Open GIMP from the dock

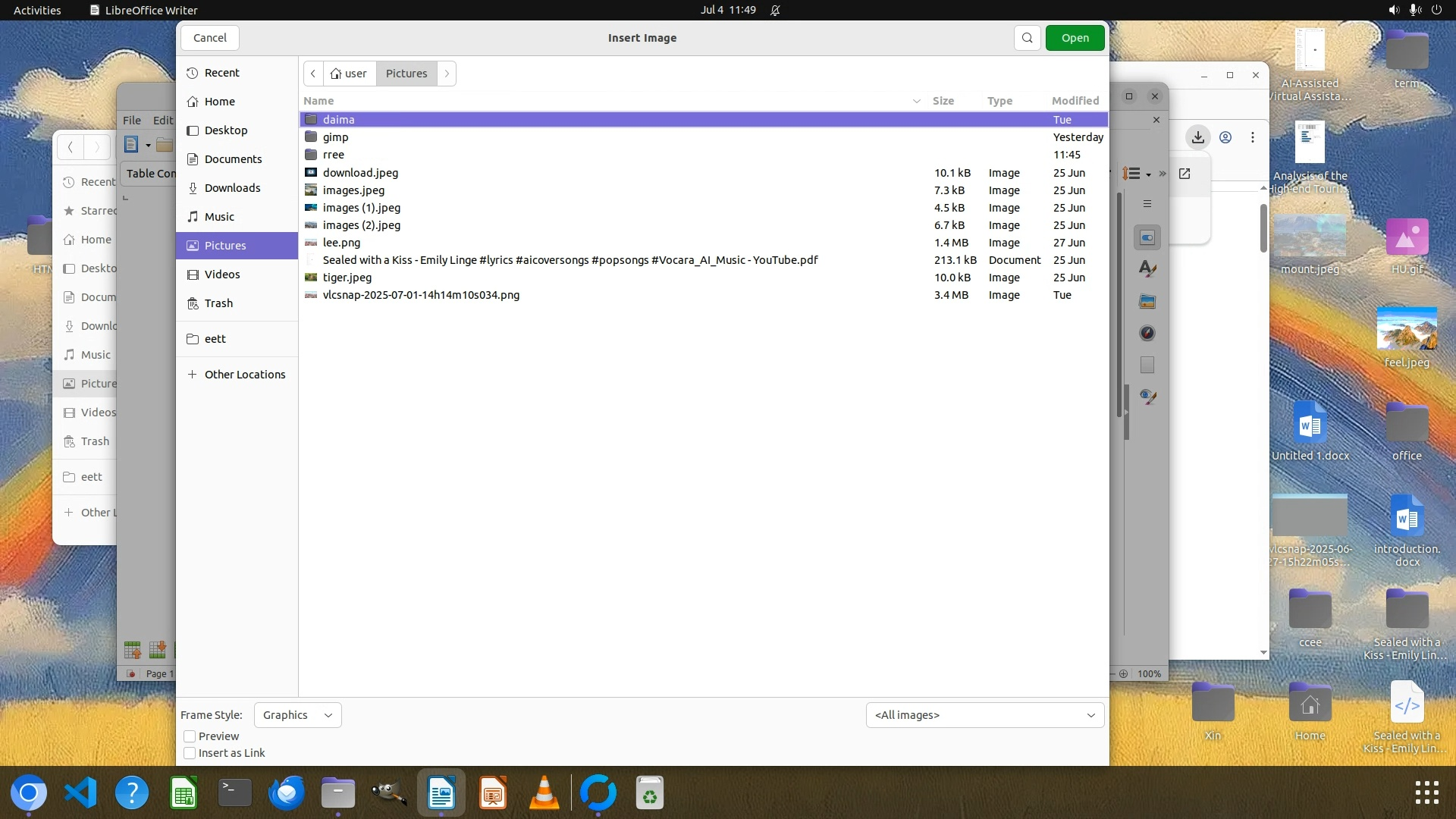point(389,793)
